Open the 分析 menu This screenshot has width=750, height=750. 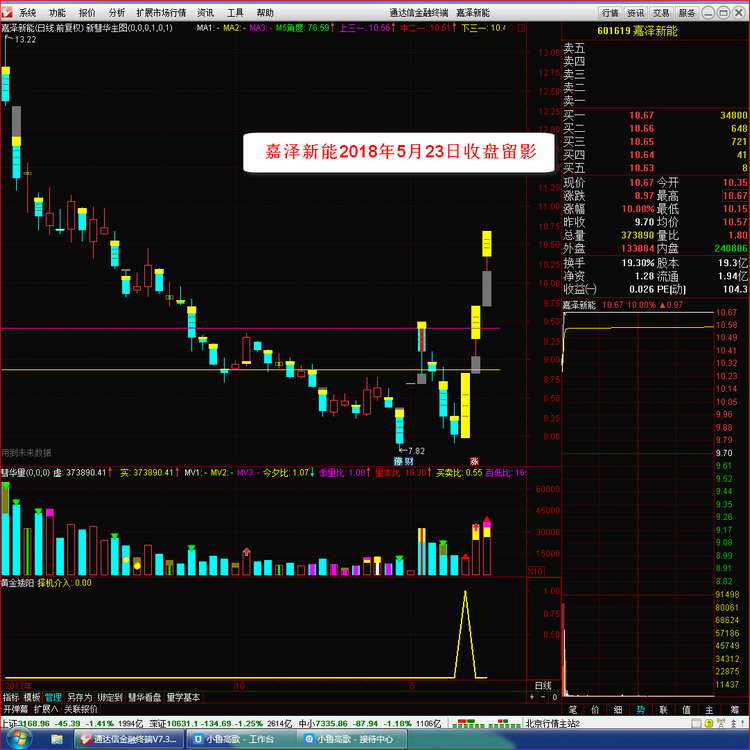pos(117,13)
